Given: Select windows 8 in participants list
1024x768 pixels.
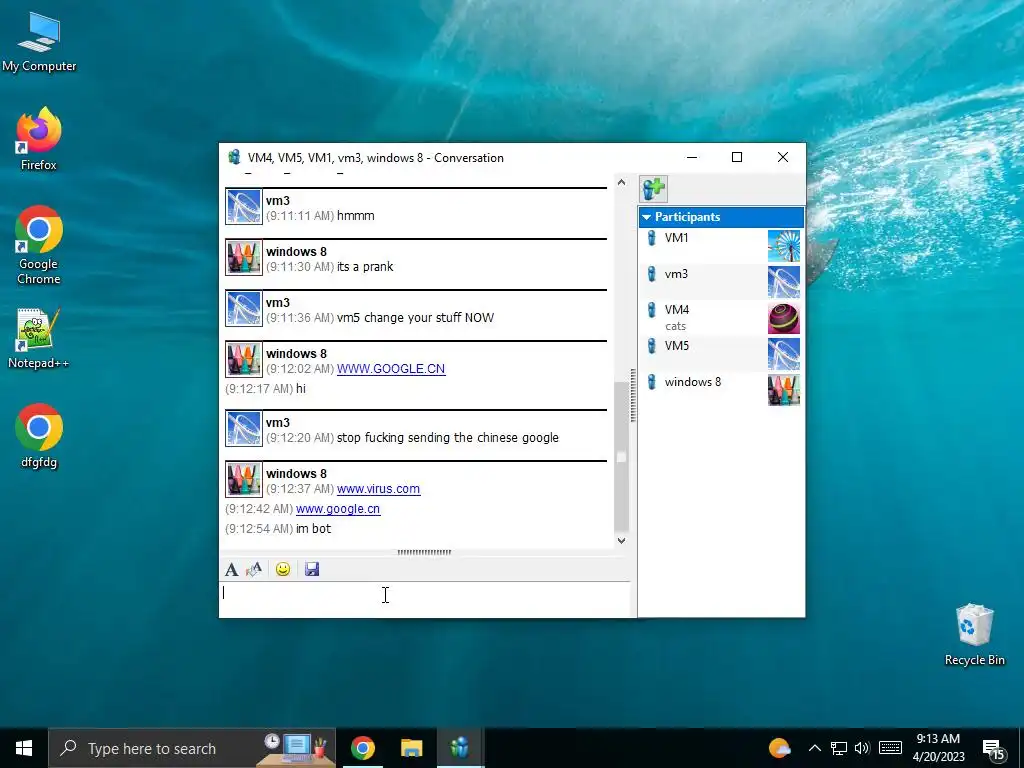Looking at the screenshot, I should coord(721,389).
